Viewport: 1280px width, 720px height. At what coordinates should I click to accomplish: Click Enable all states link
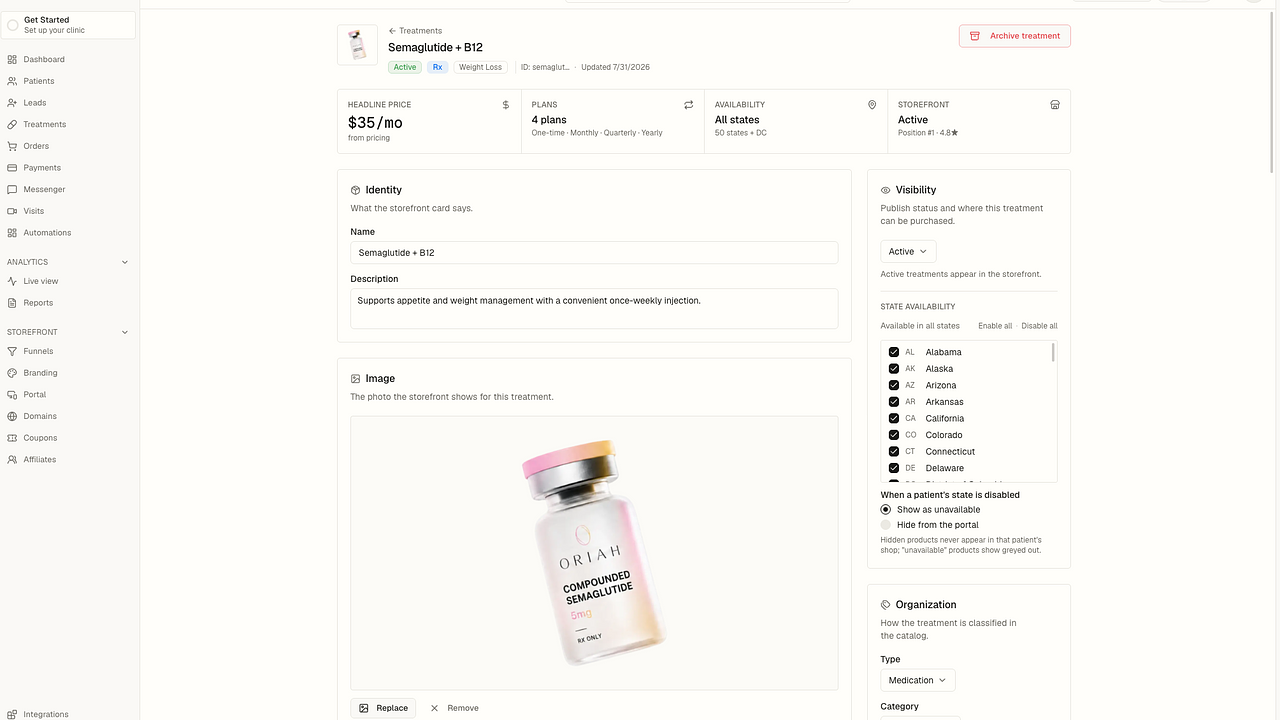[995, 326]
